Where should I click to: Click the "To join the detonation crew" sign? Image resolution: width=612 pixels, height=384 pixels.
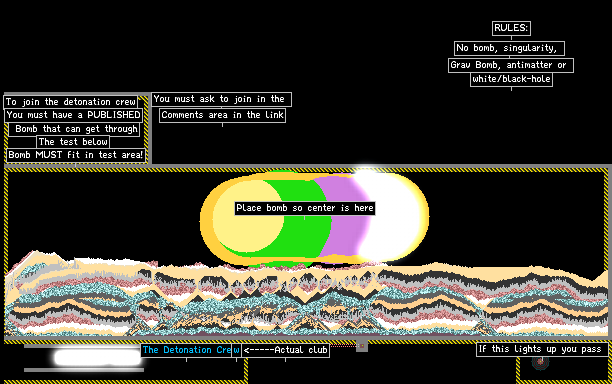point(71,102)
